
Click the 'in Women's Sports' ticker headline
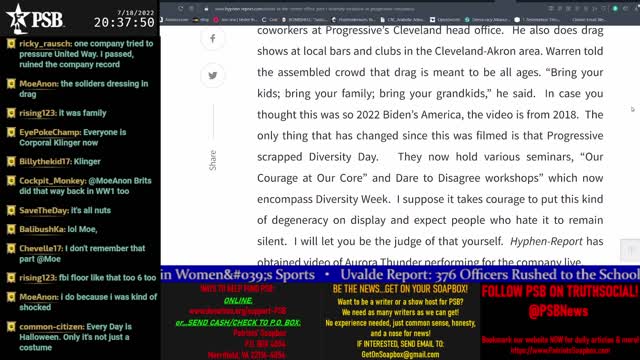[238, 275]
